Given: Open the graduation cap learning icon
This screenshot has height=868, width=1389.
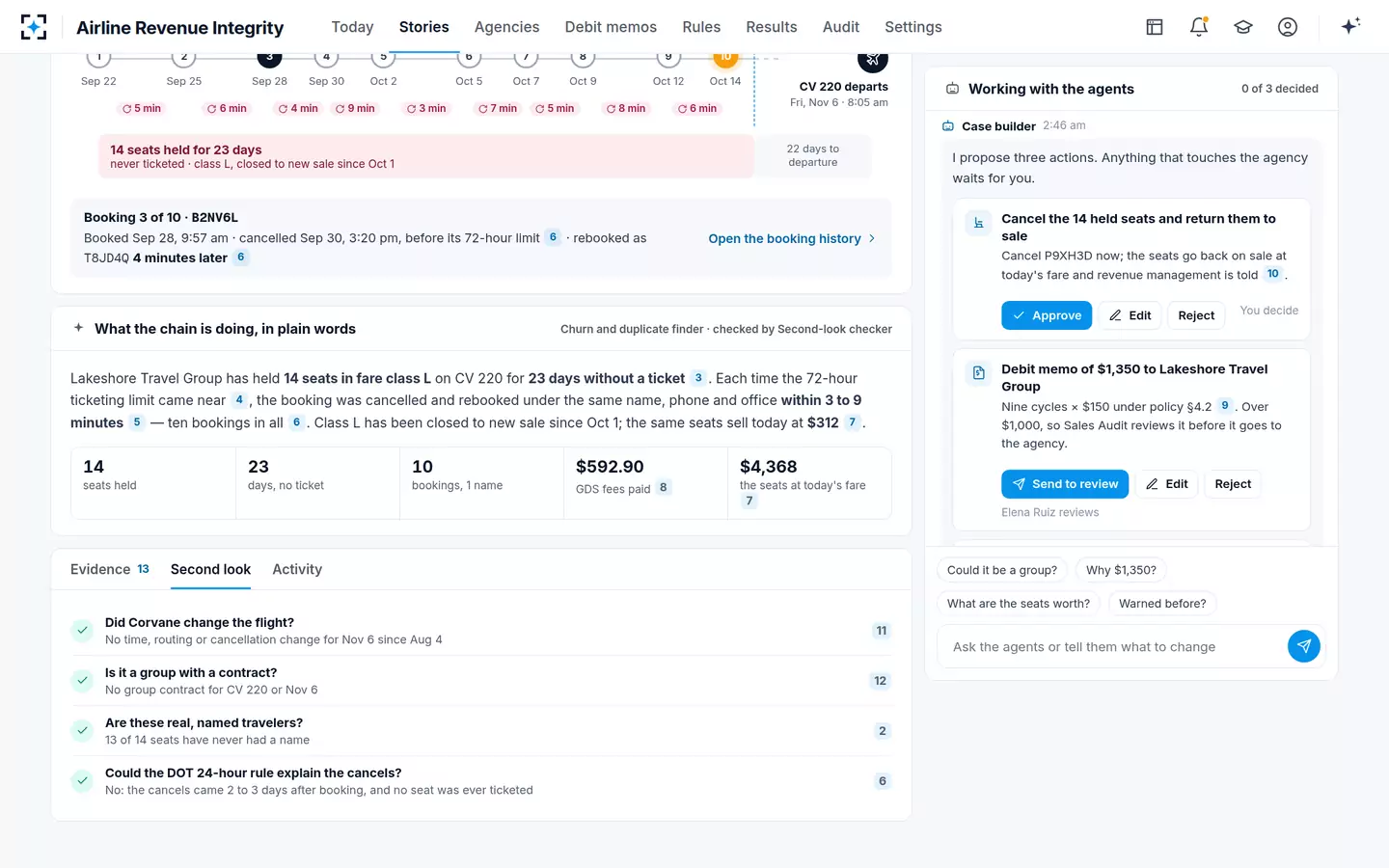Looking at the screenshot, I should (1243, 27).
